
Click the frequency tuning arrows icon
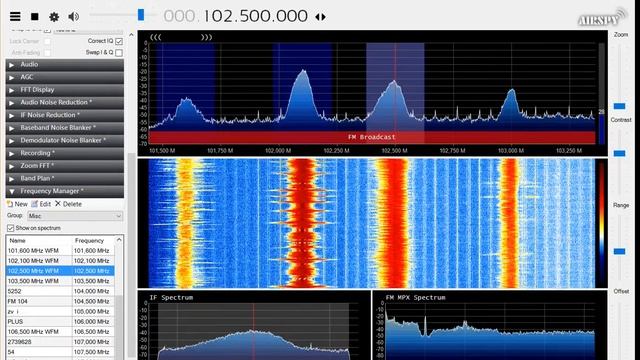coord(320,17)
